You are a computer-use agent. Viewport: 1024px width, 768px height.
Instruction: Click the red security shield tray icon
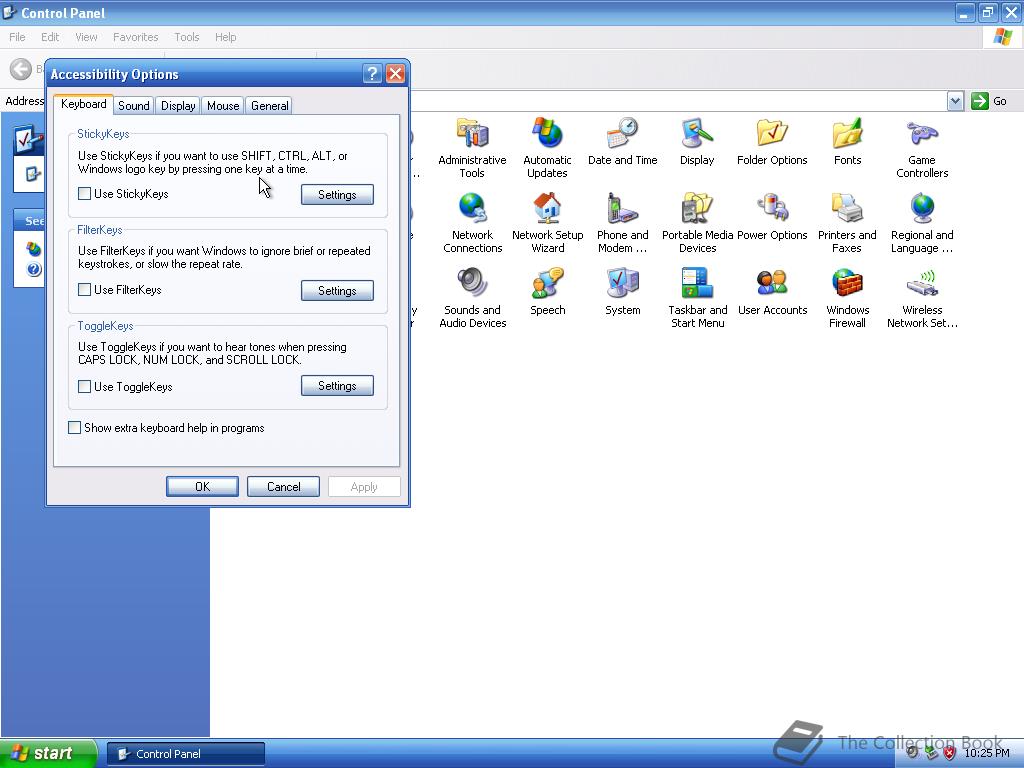click(x=950, y=754)
